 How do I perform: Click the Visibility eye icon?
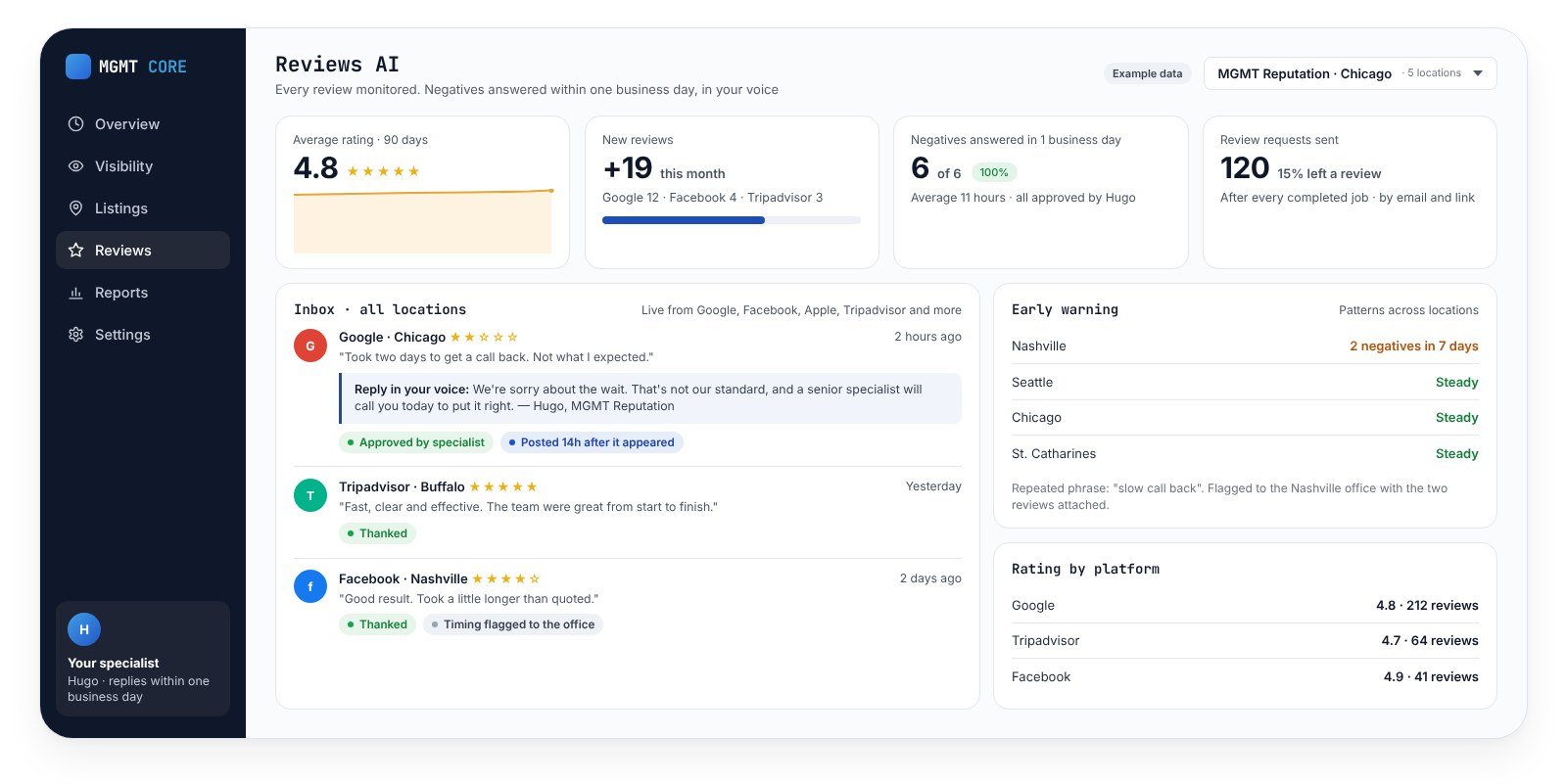[x=75, y=166]
